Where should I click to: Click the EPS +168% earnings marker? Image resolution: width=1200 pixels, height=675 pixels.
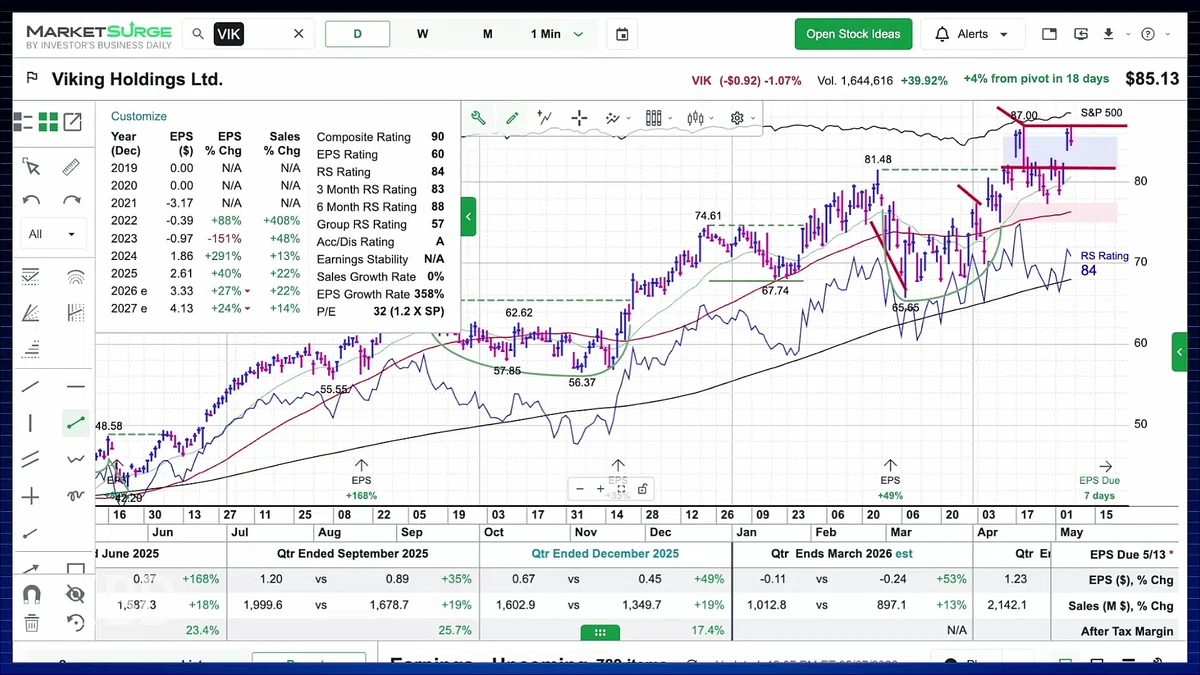click(x=361, y=480)
